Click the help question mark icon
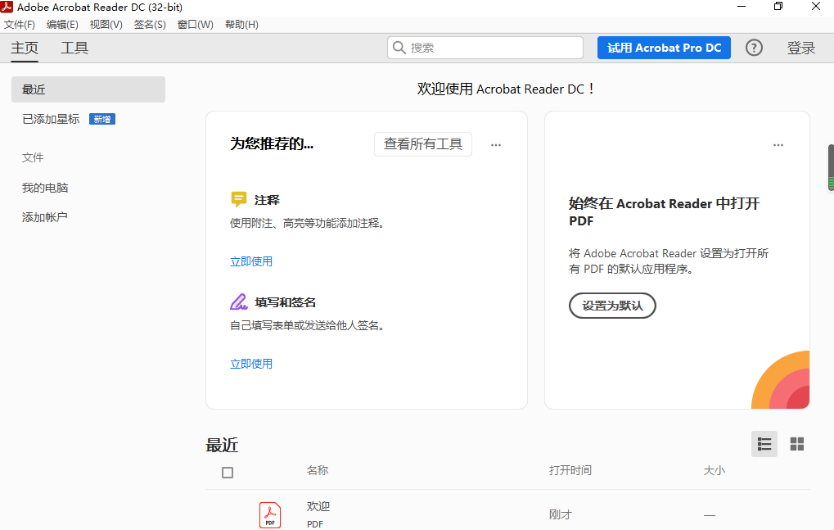The width and height of the screenshot is (834, 530). tap(754, 48)
